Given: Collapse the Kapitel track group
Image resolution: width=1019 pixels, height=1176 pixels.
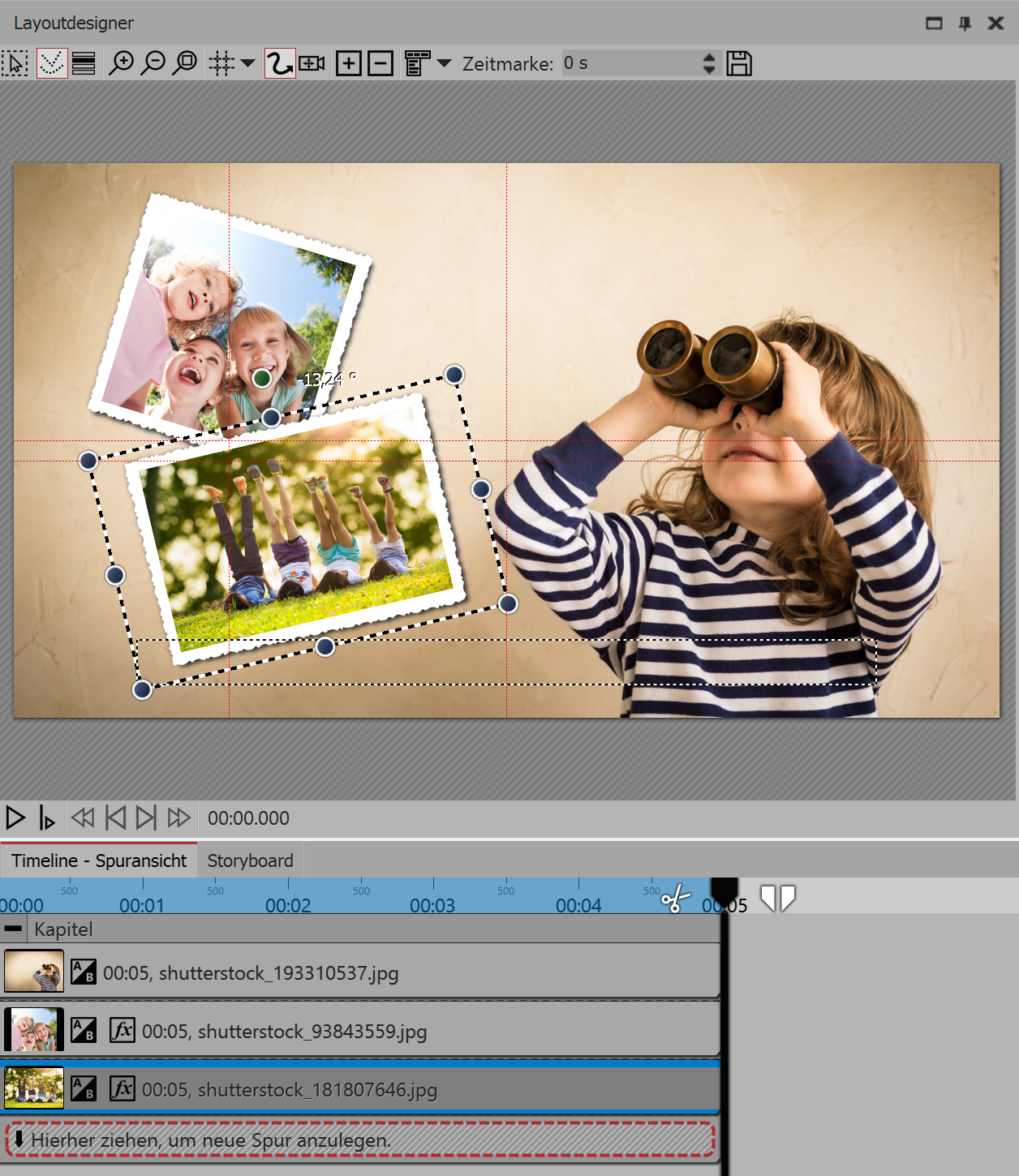Looking at the screenshot, I should click(x=14, y=928).
